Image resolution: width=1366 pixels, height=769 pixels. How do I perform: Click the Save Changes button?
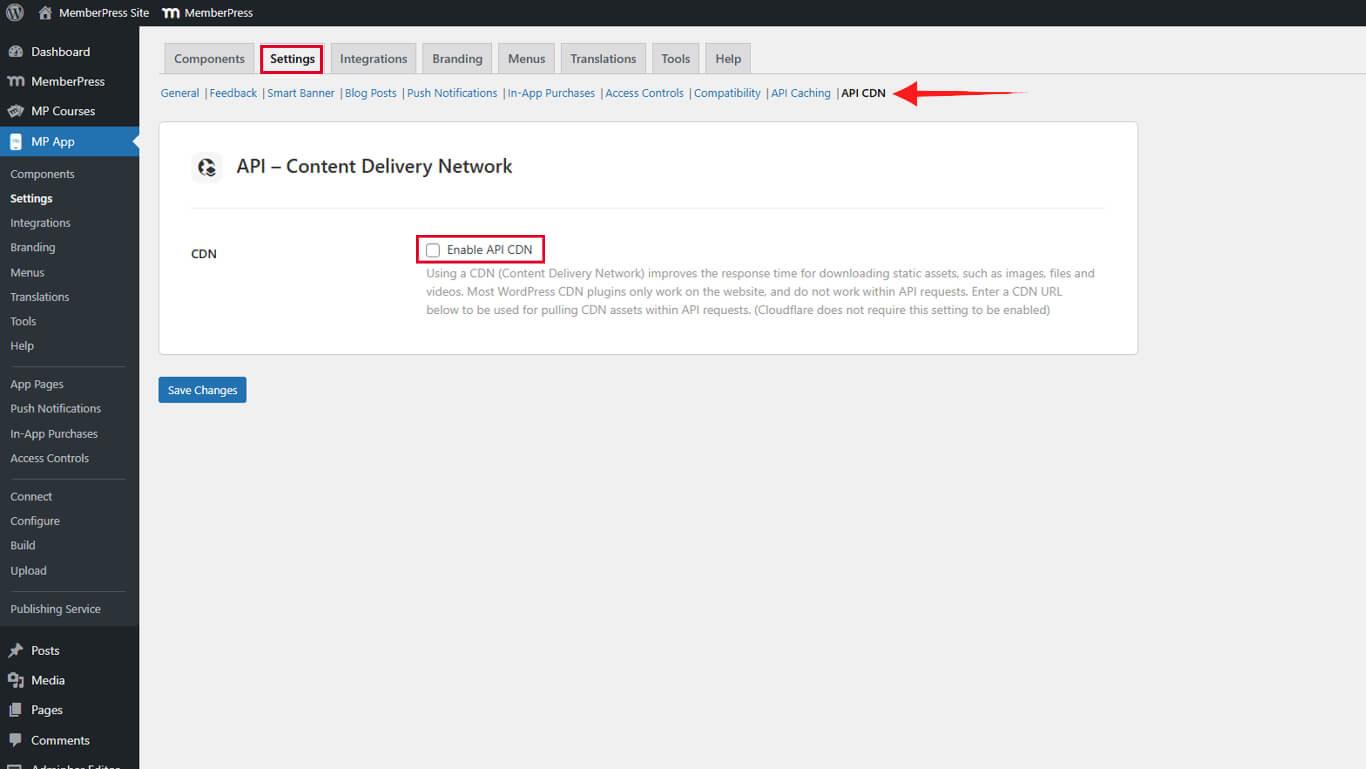coord(202,389)
